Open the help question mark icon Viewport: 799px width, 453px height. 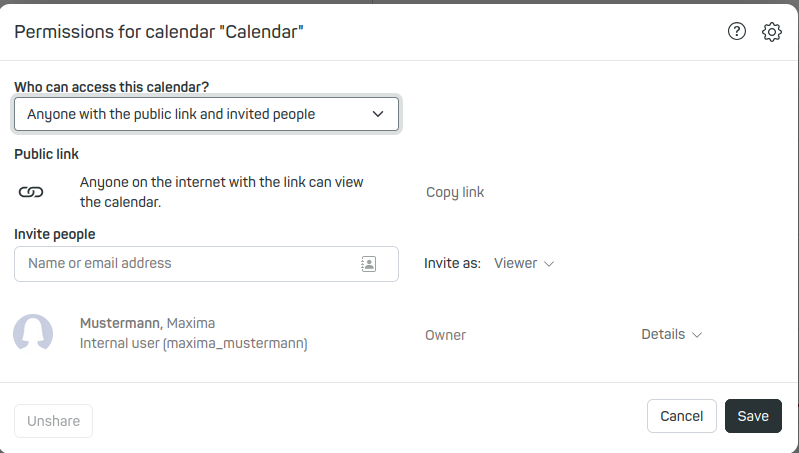(x=736, y=32)
